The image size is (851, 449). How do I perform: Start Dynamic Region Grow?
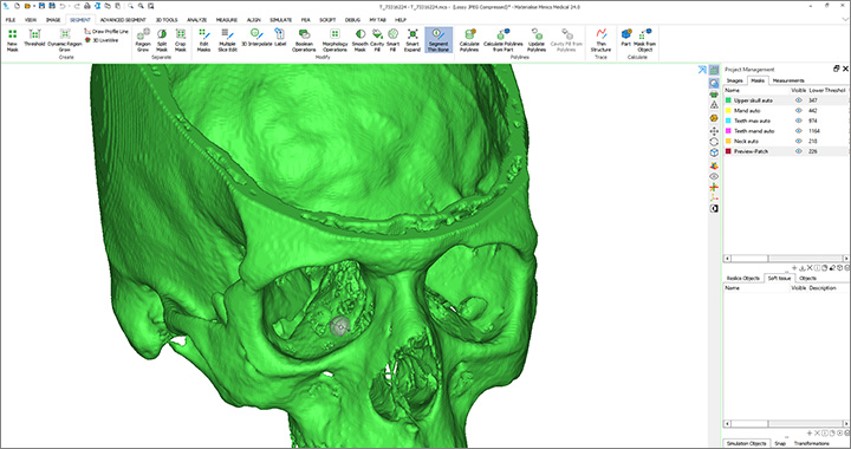click(x=65, y=40)
